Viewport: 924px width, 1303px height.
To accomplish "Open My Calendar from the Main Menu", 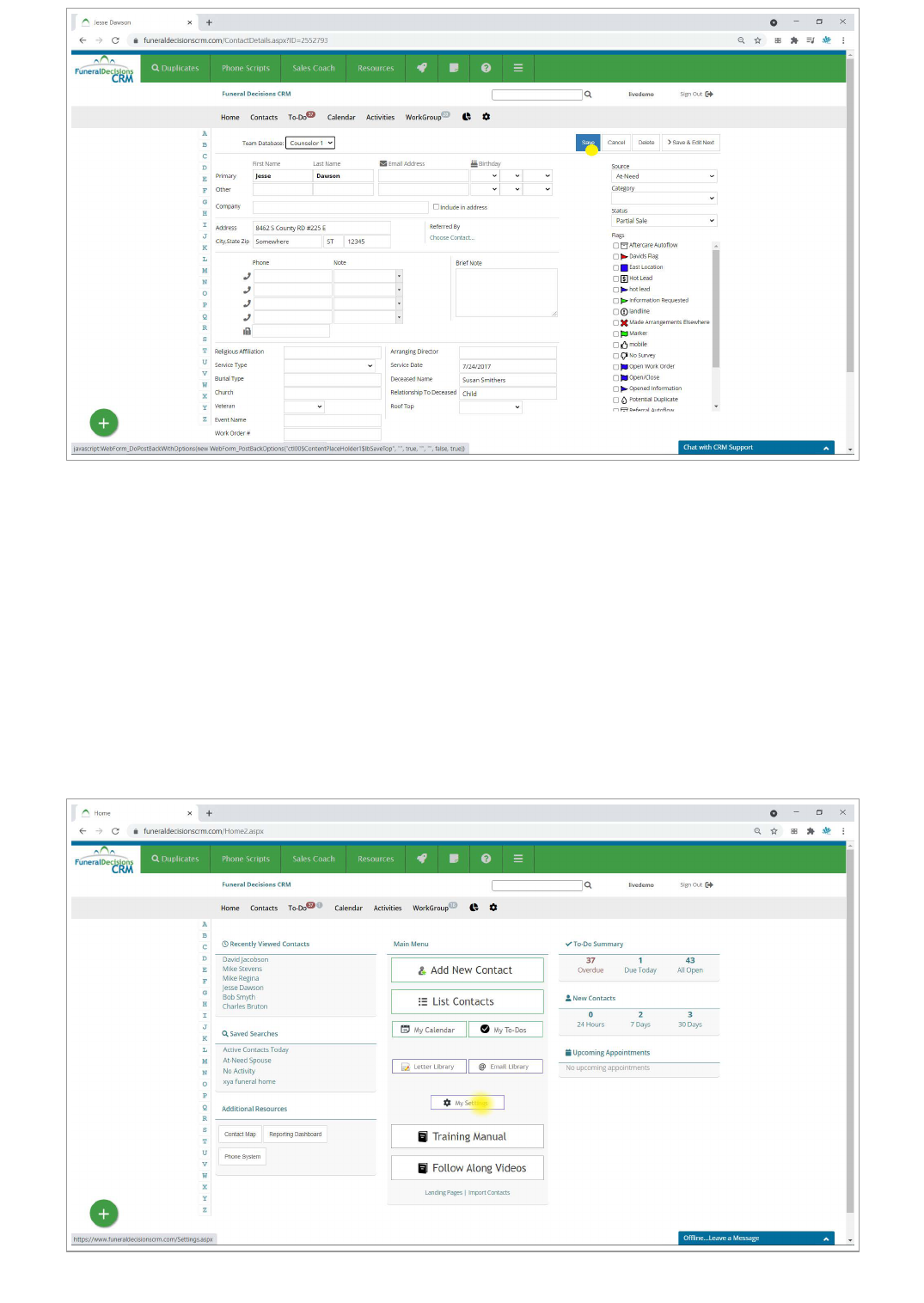I will (428, 1030).
